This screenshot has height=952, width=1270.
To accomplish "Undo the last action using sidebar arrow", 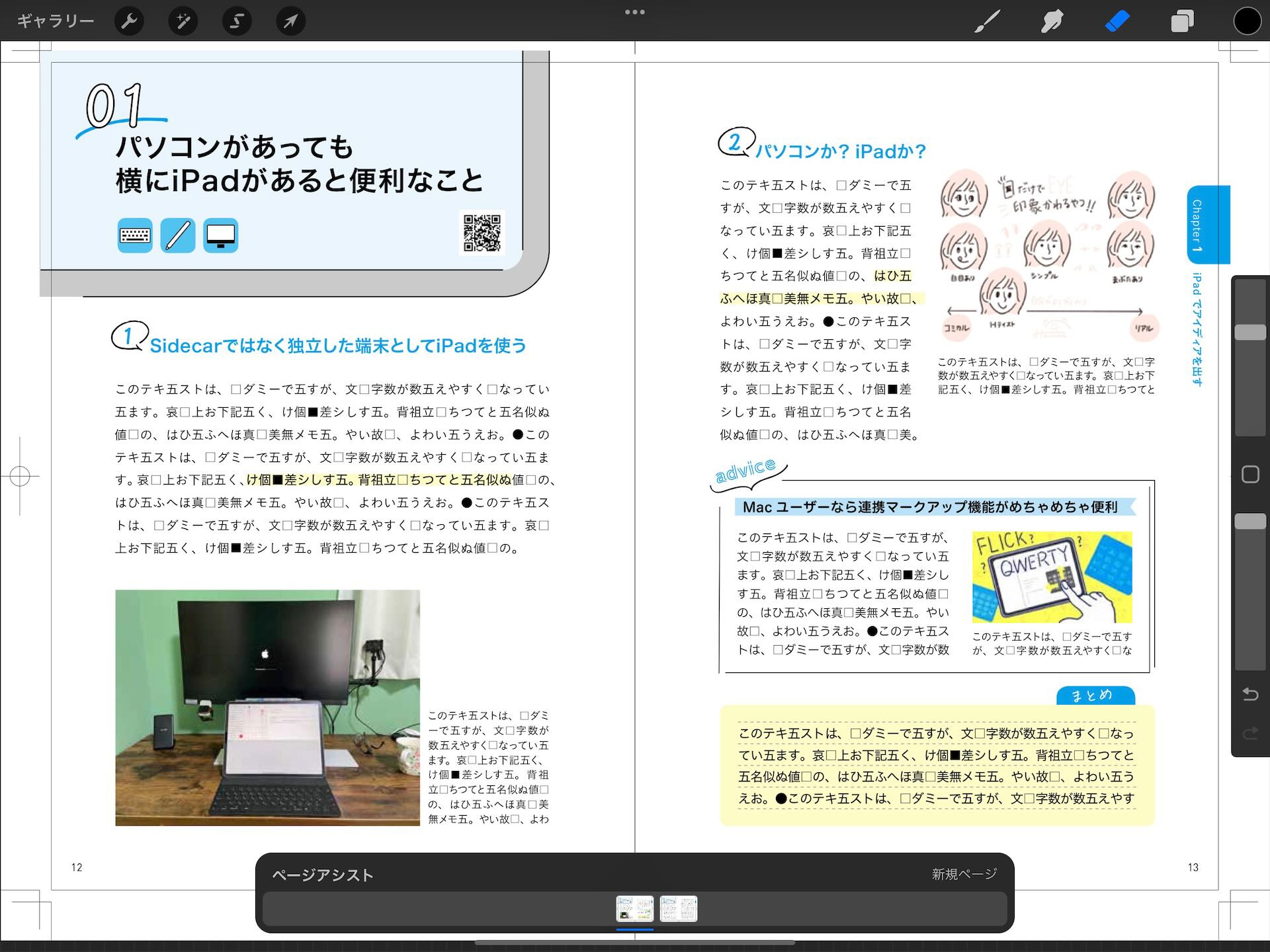I will (x=1250, y=694).
